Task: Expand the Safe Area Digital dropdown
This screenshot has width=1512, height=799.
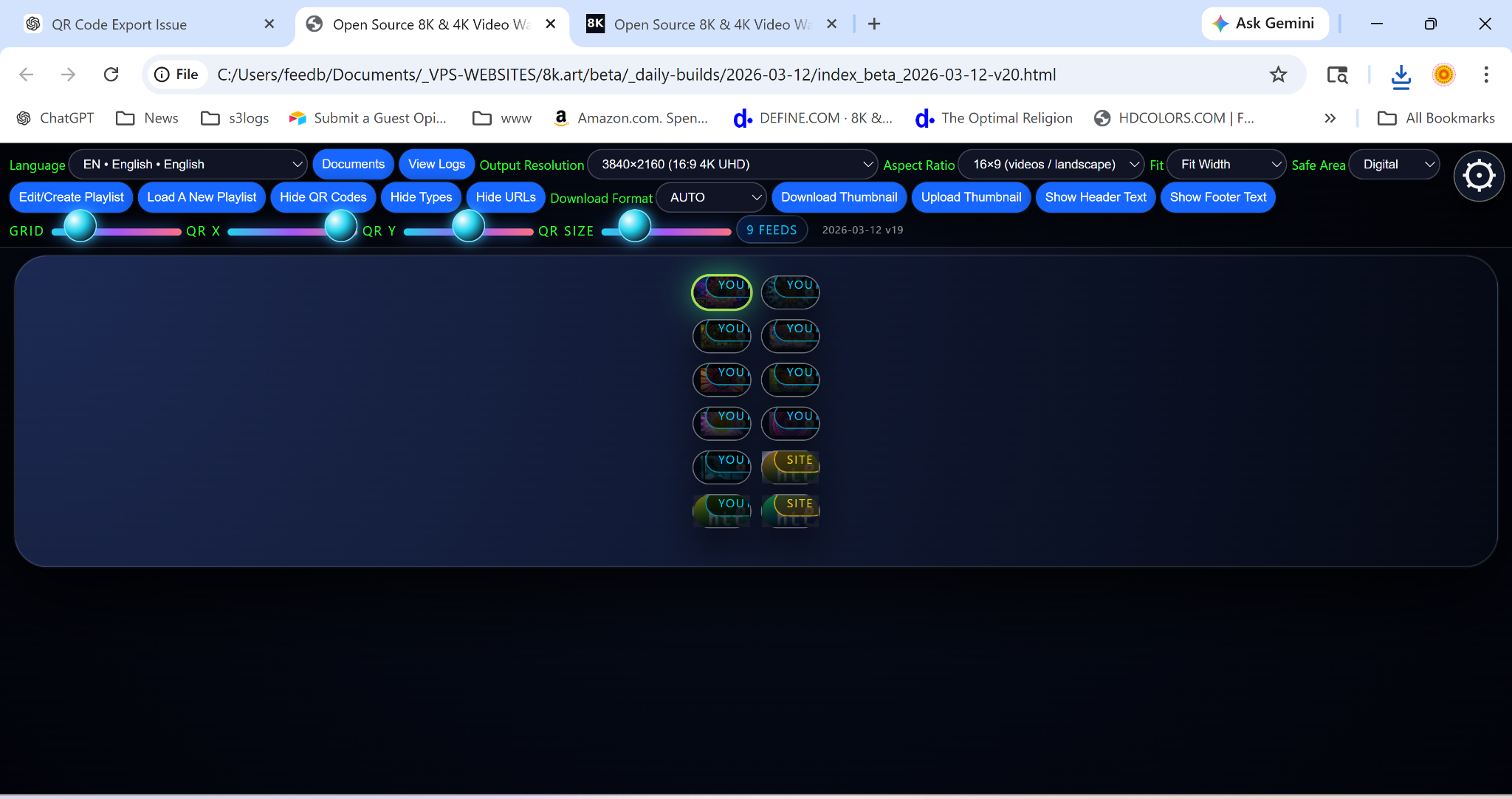Action: 1394,164
